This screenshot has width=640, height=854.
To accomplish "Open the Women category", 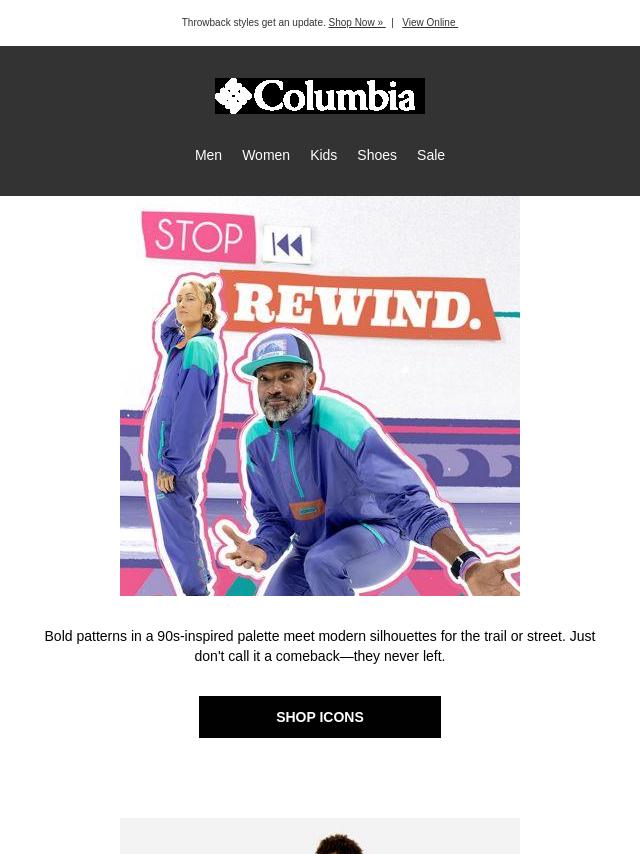I will pos(266,155).
